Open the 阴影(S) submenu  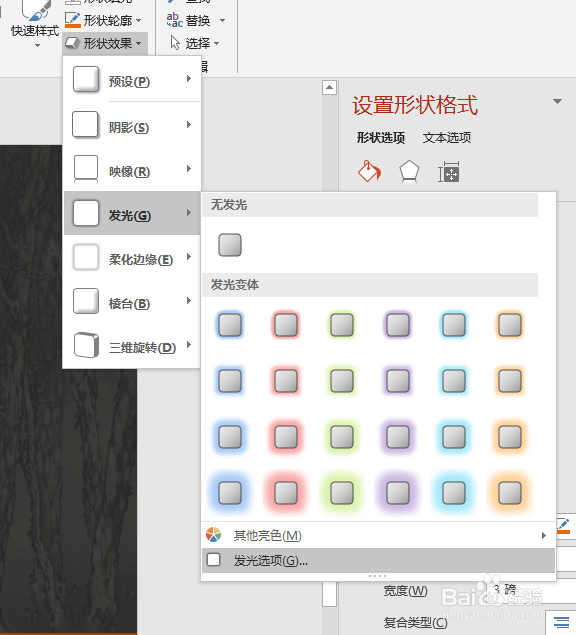click(132, 126)
